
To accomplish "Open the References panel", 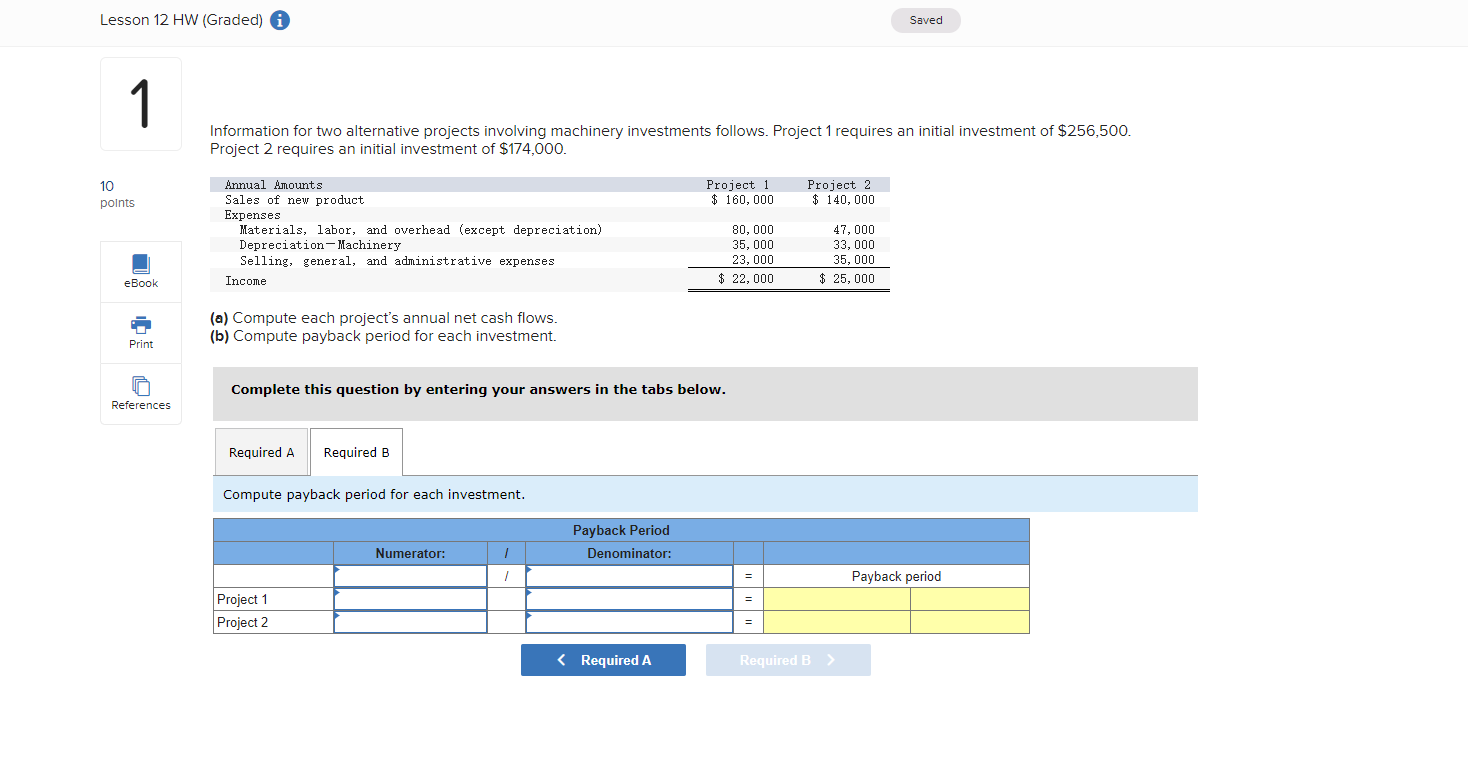I will [140, 393].
